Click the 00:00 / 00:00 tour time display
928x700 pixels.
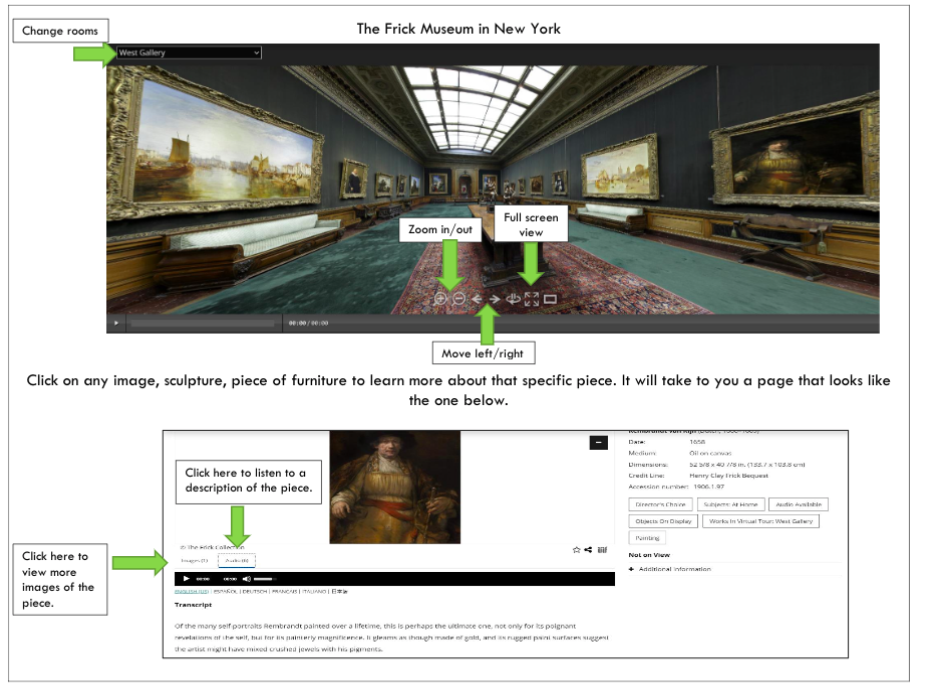(x=308, y=323)
